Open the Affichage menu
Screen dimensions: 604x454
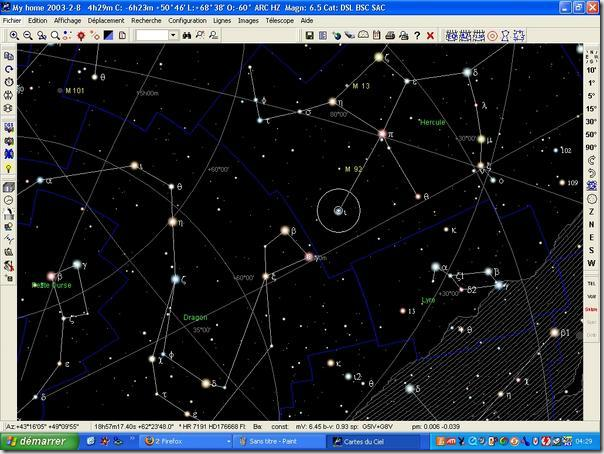(x=67, y=20)
